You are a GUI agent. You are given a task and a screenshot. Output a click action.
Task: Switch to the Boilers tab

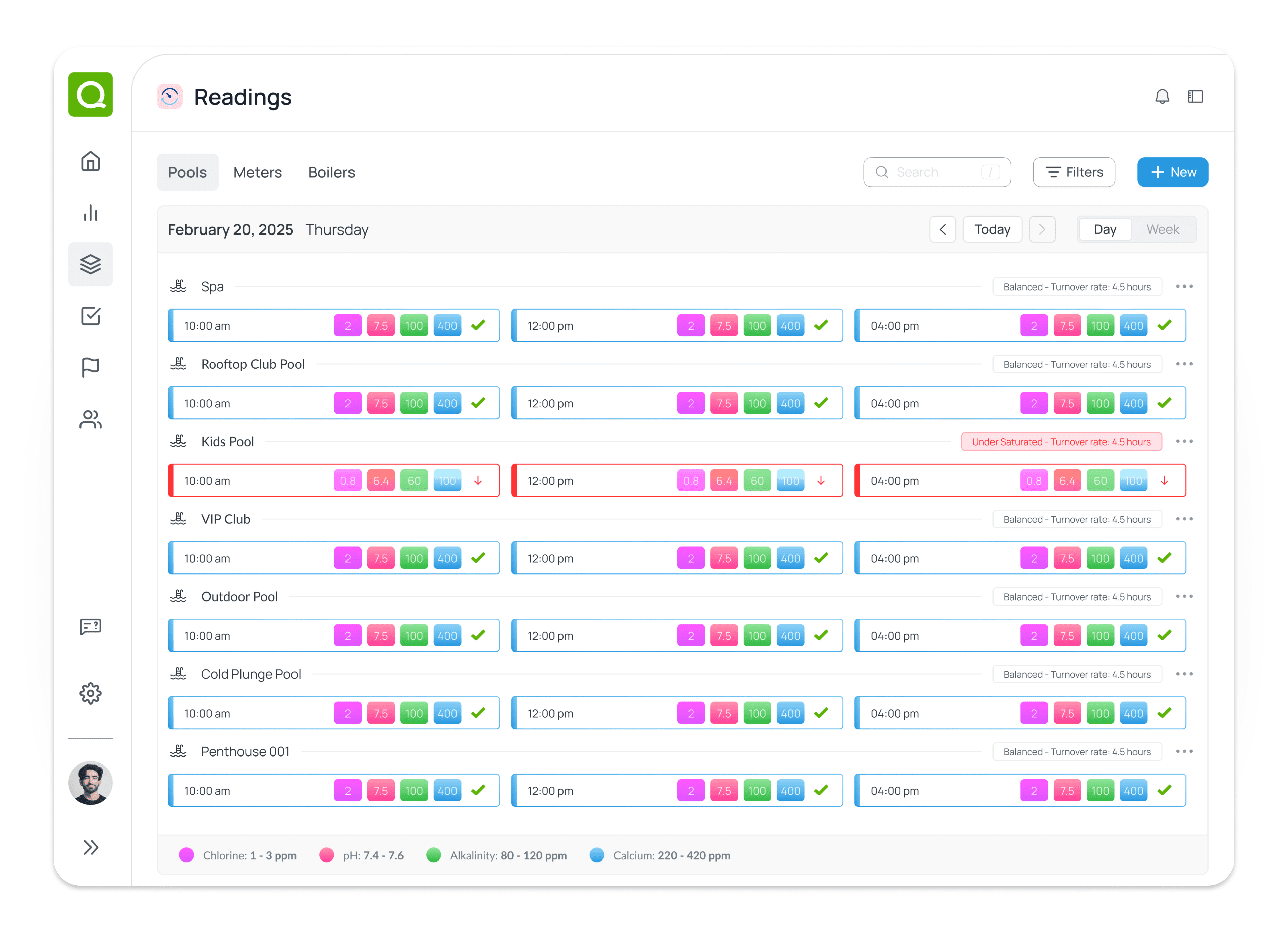[331, 172]
